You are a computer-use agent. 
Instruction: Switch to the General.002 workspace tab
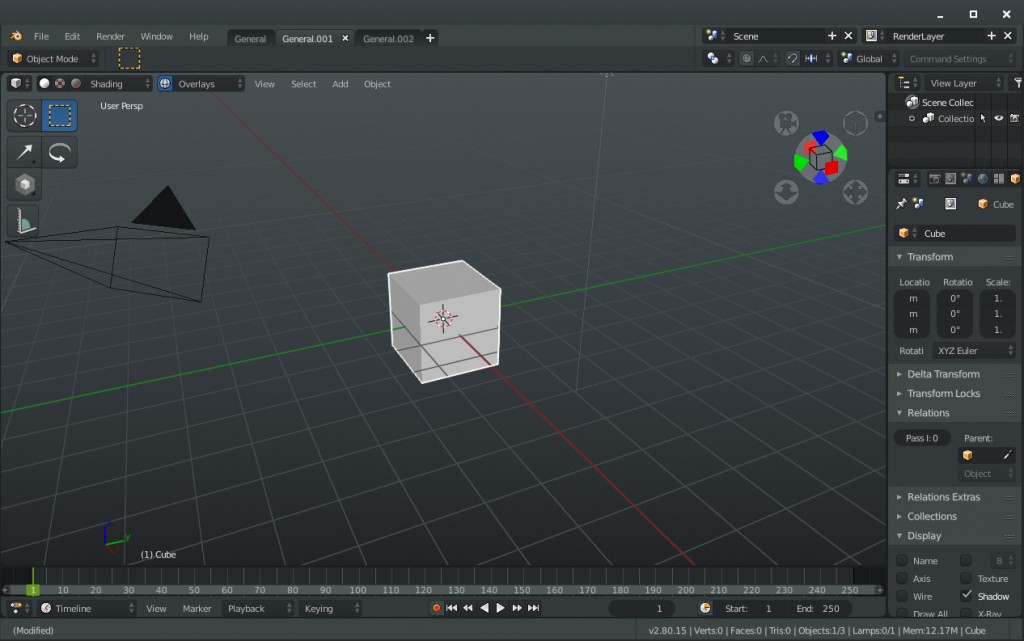click(388, 37)
